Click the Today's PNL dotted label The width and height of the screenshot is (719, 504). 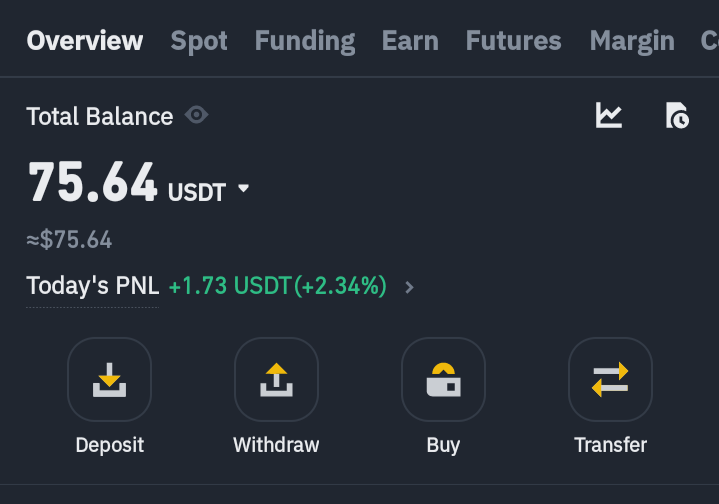click(93, 286)
